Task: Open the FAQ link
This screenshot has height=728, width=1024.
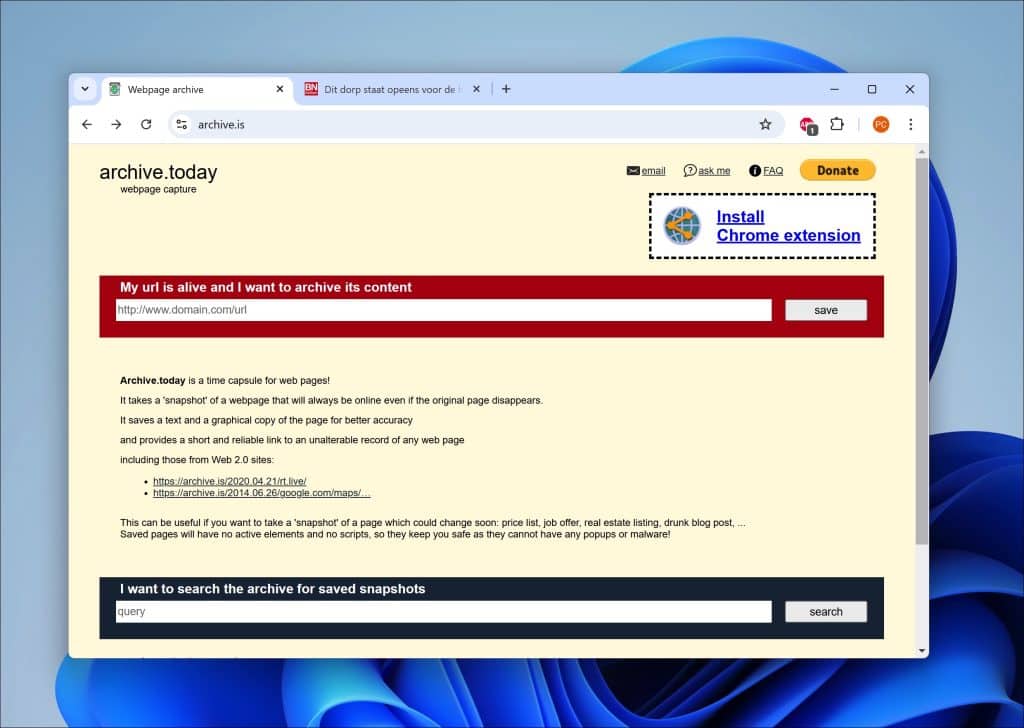Action: pos(773,171)
